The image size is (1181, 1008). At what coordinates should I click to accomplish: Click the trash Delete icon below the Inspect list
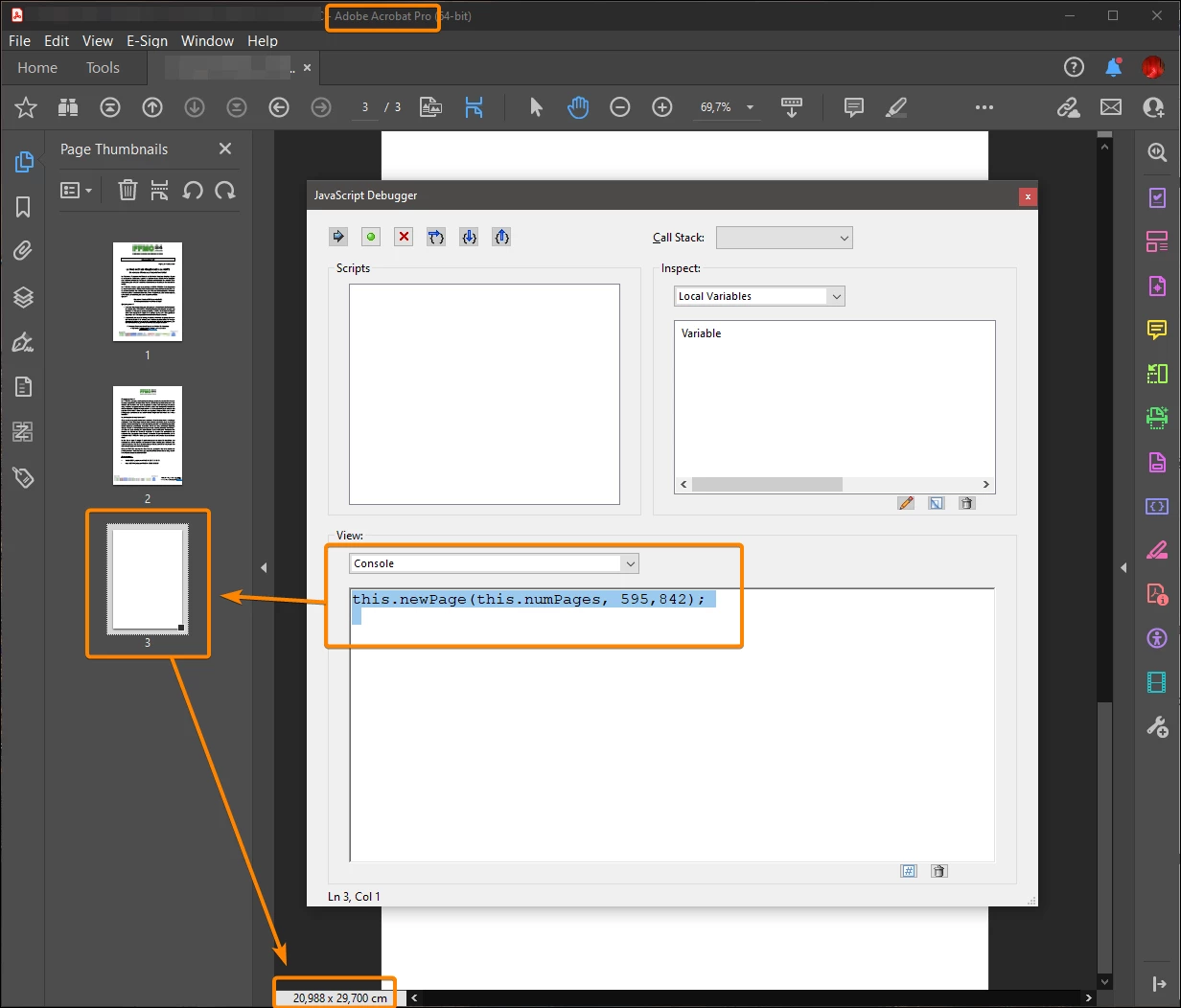coord(966,503)
